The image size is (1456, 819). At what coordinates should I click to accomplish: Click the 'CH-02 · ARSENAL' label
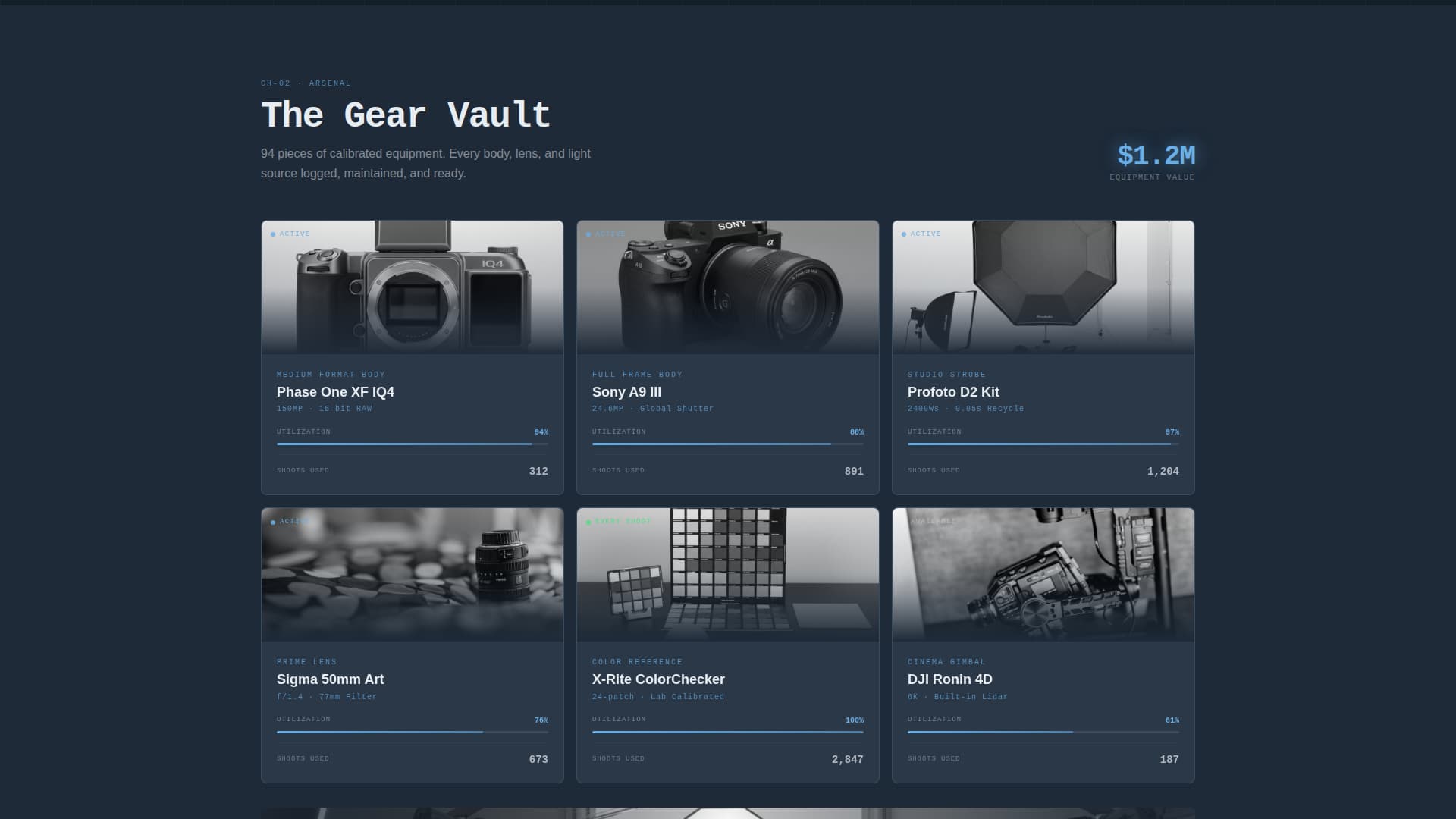click(306, 83)
